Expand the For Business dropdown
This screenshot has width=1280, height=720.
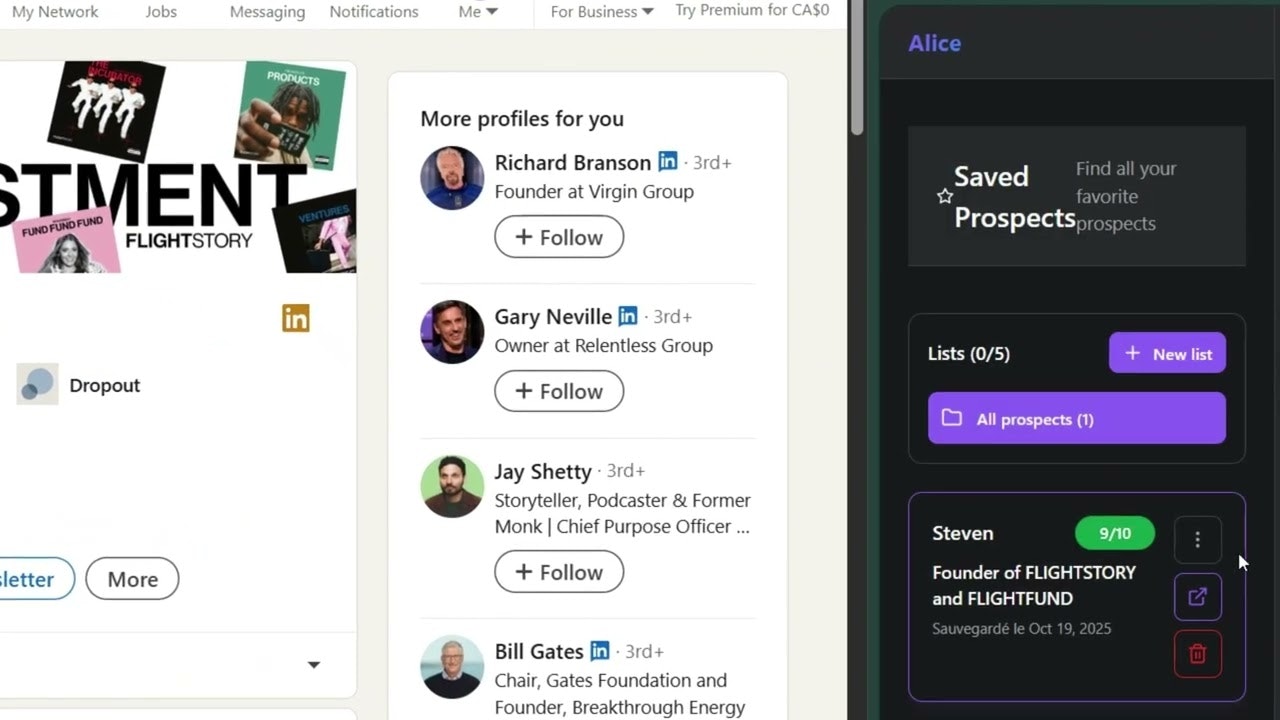click(602, 12)
